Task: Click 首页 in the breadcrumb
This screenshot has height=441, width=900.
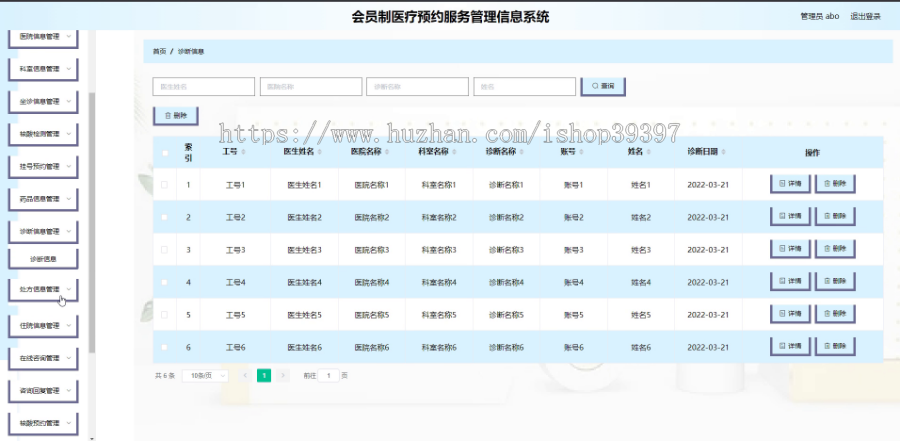Action: point(159,52)
